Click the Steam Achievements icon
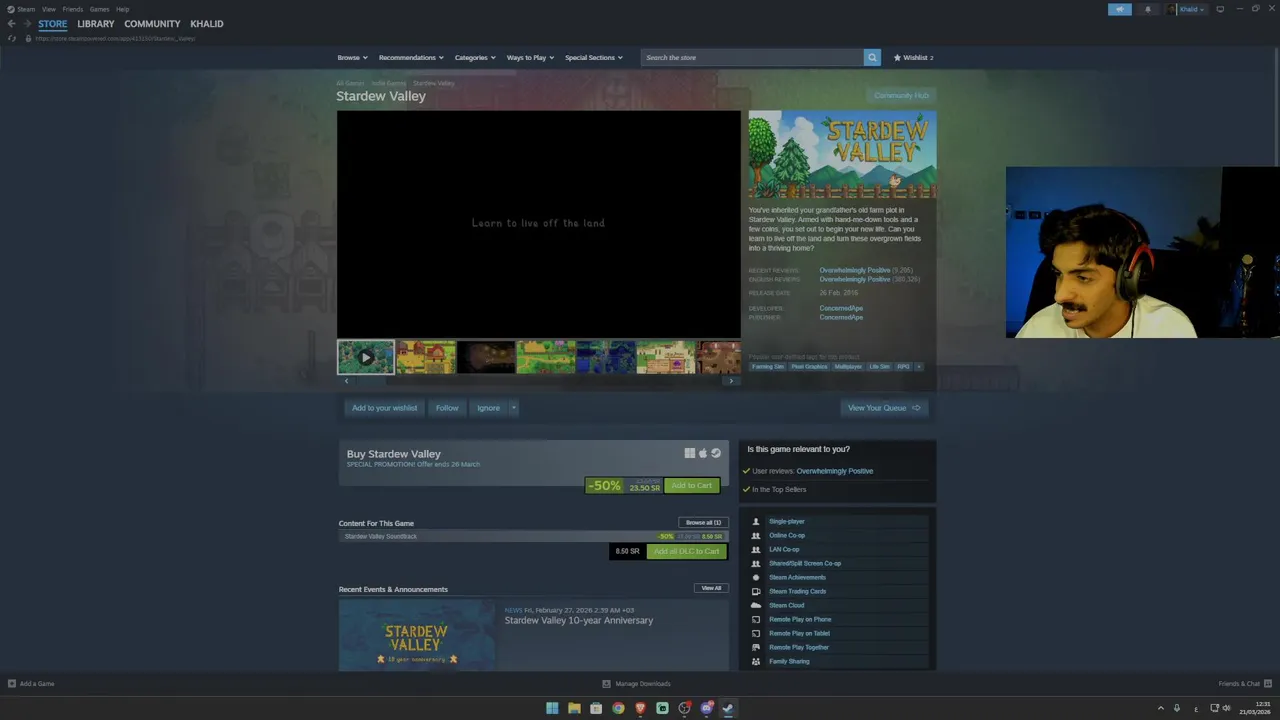The height and width of the screenshot is (720, 1280). pos(756,577)
